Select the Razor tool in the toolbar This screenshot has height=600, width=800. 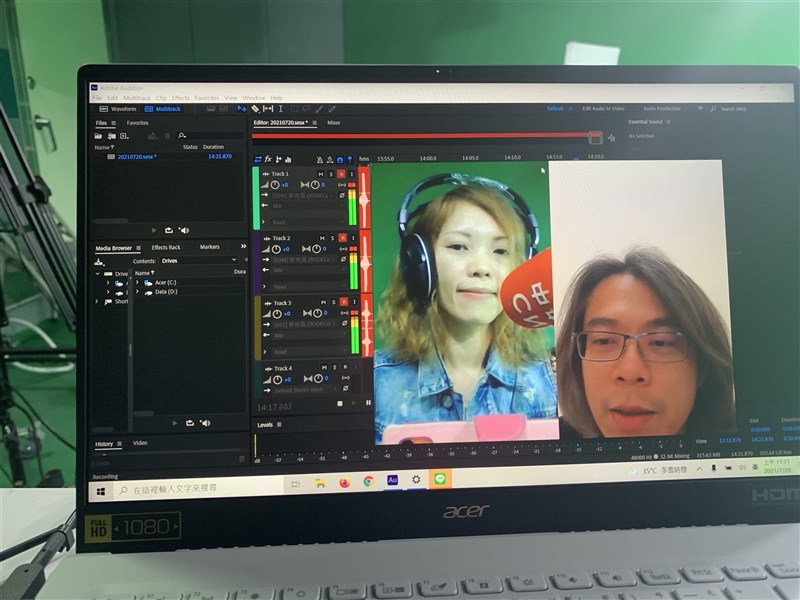pos(255,109)
